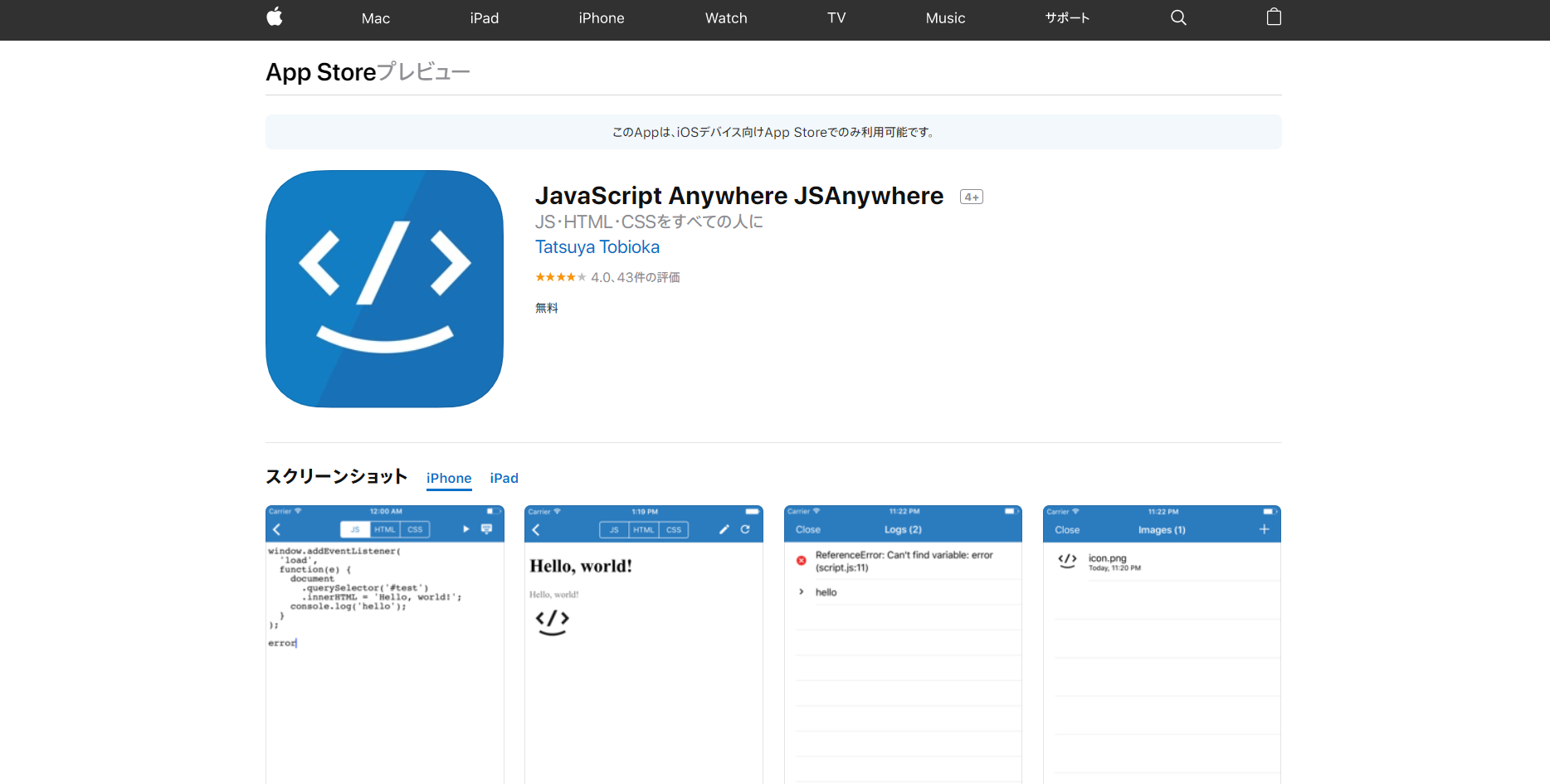Open developer Tatsuya Tobioka link
The height and width of the screenshot is (784, 1550).
click(597, 247)
